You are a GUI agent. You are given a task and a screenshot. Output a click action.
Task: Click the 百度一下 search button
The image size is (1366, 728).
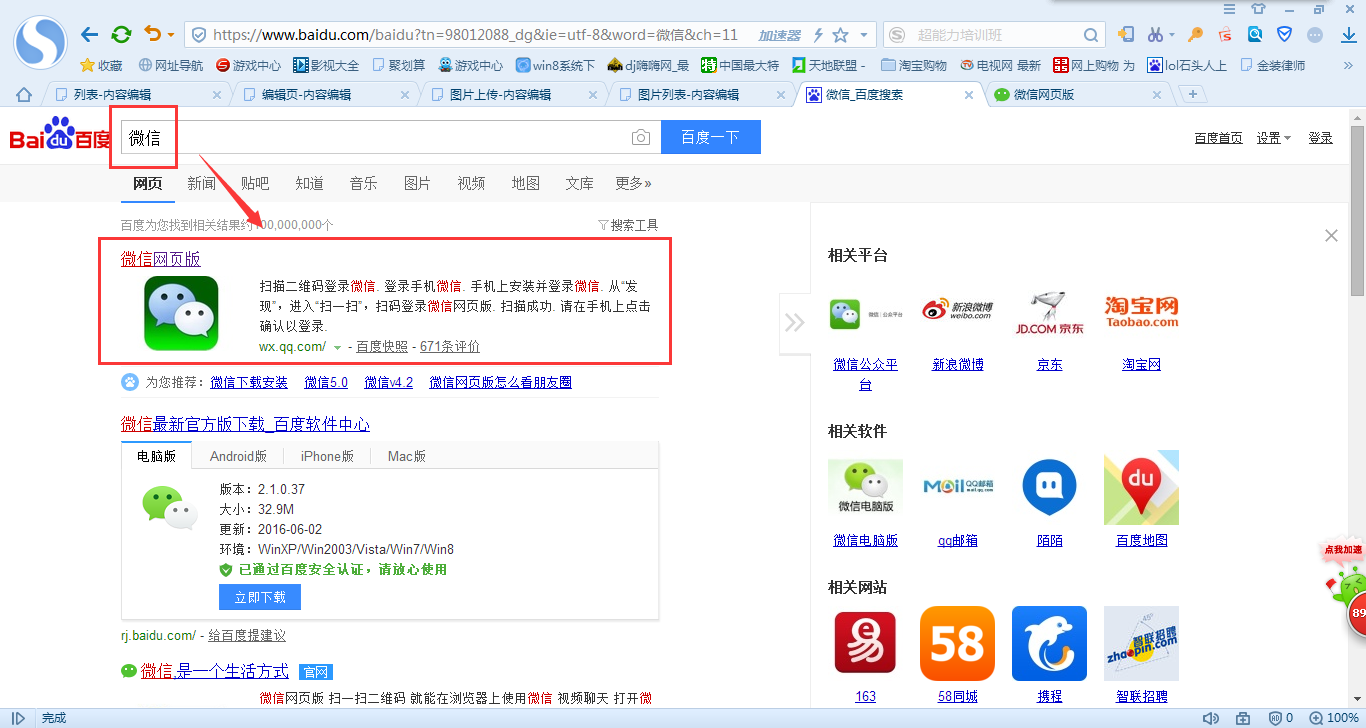(x=711, y=137)
